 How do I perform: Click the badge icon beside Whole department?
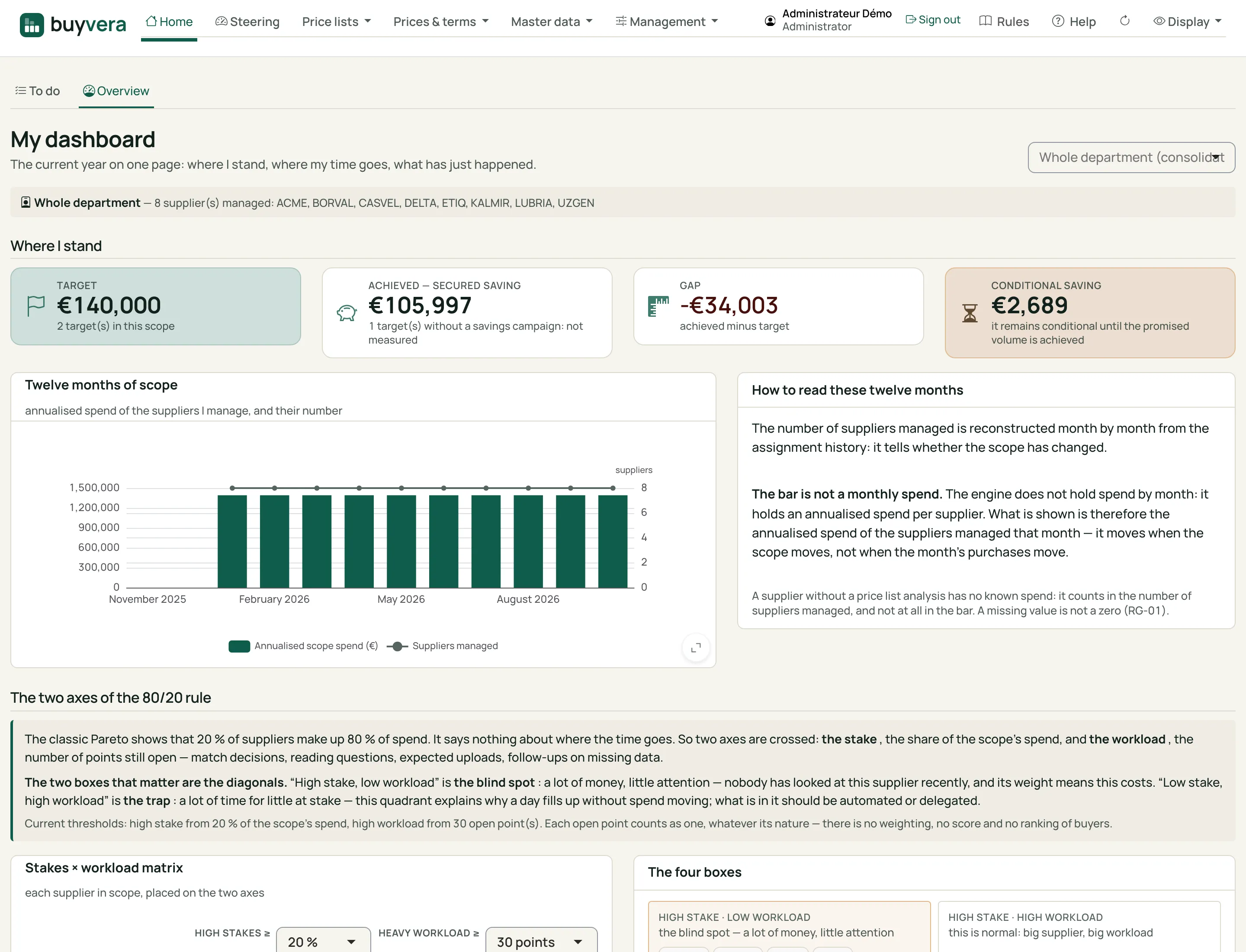[x=26, y=203]
